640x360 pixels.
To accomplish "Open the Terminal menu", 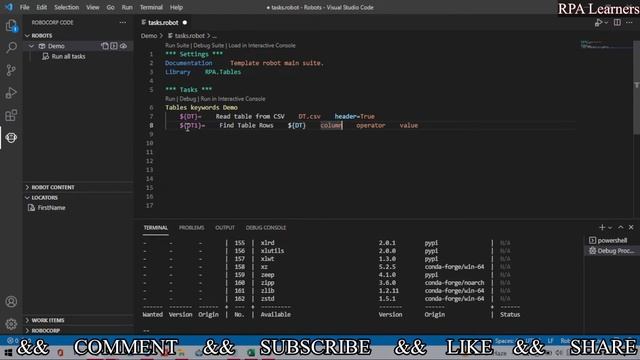I will (x=151, y=7).
